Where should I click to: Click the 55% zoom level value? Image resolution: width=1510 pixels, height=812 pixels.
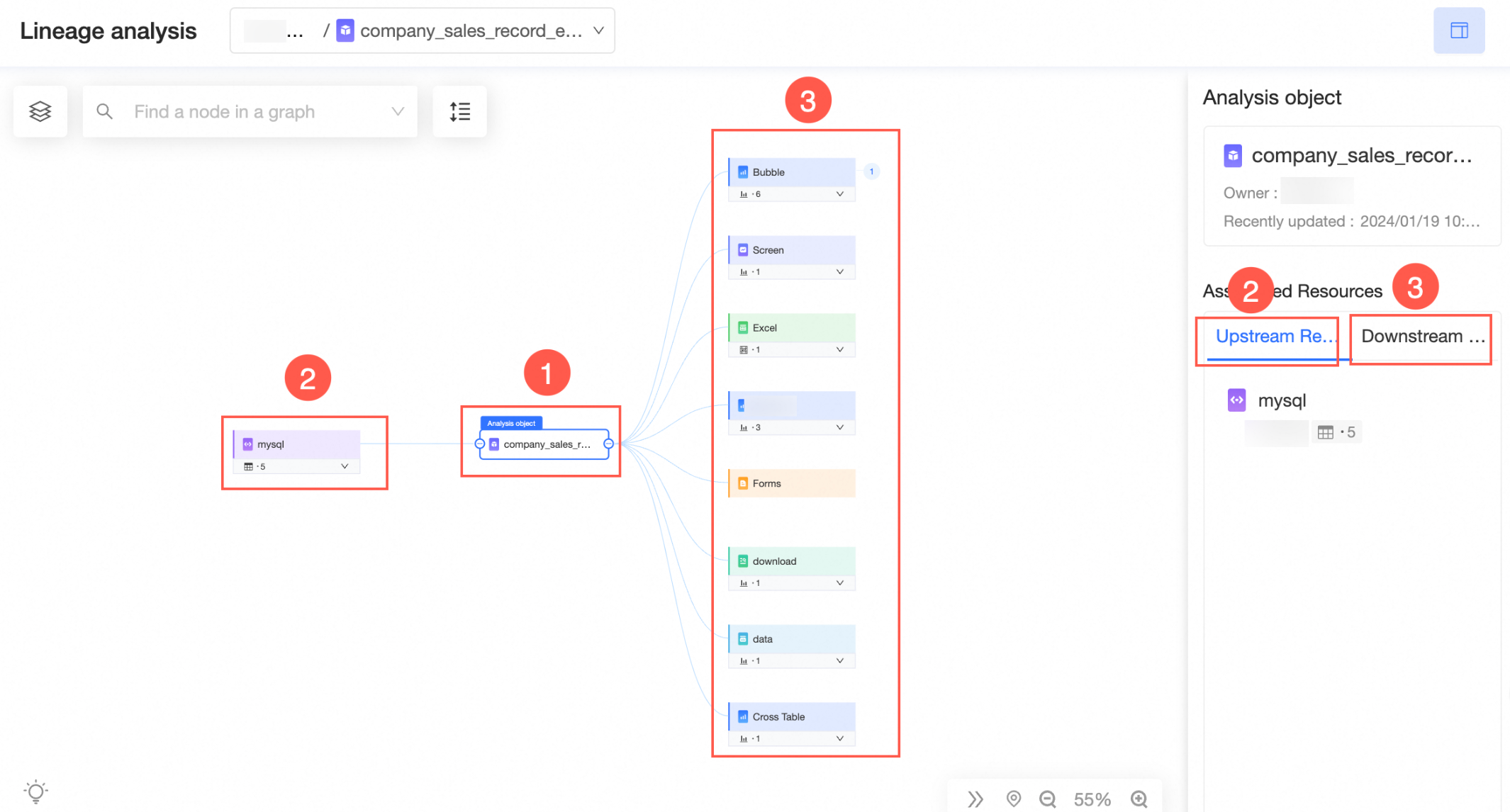coord(1092,800)
